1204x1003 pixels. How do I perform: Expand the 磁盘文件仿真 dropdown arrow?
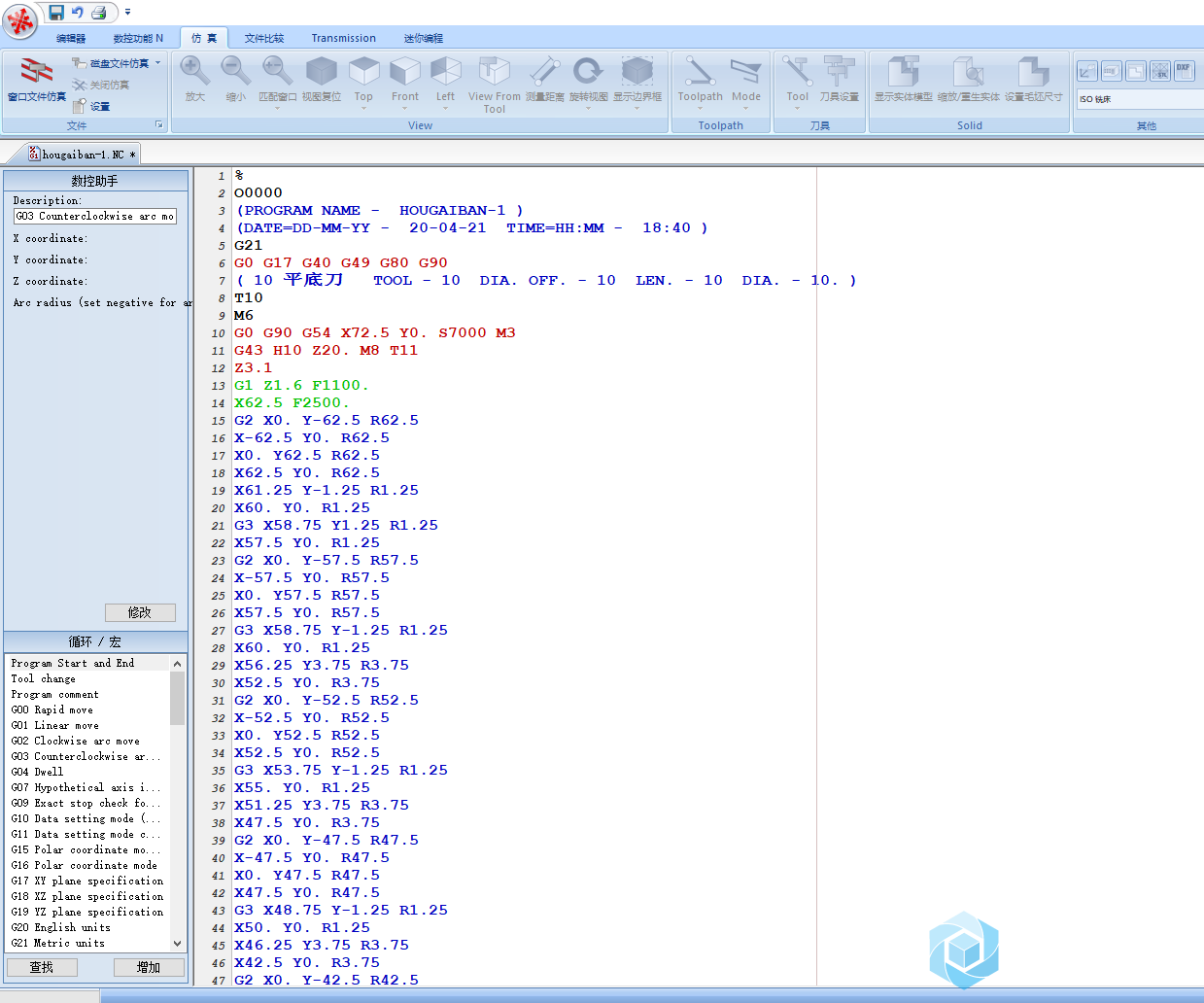pyautogui.click(x=158, y=63)
